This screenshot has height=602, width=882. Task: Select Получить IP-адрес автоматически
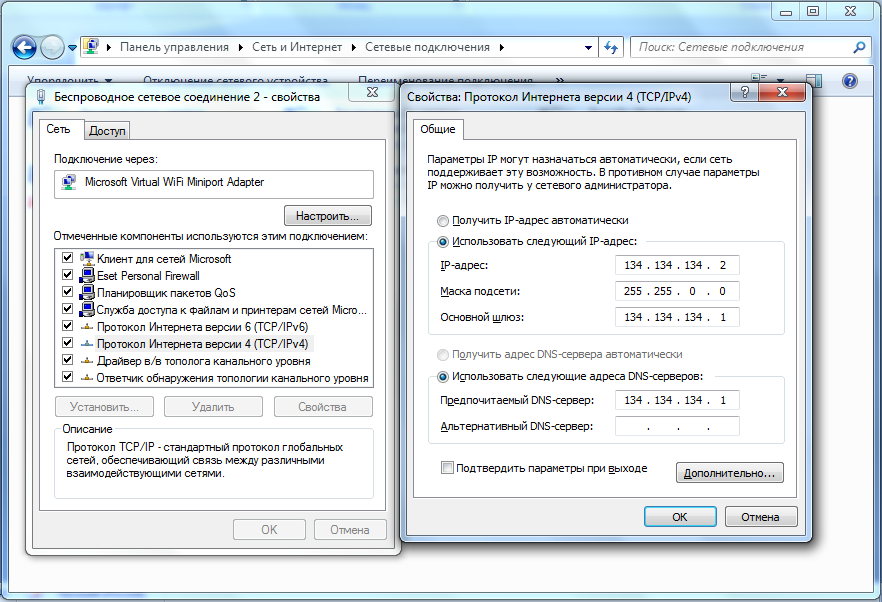[443, 221]
